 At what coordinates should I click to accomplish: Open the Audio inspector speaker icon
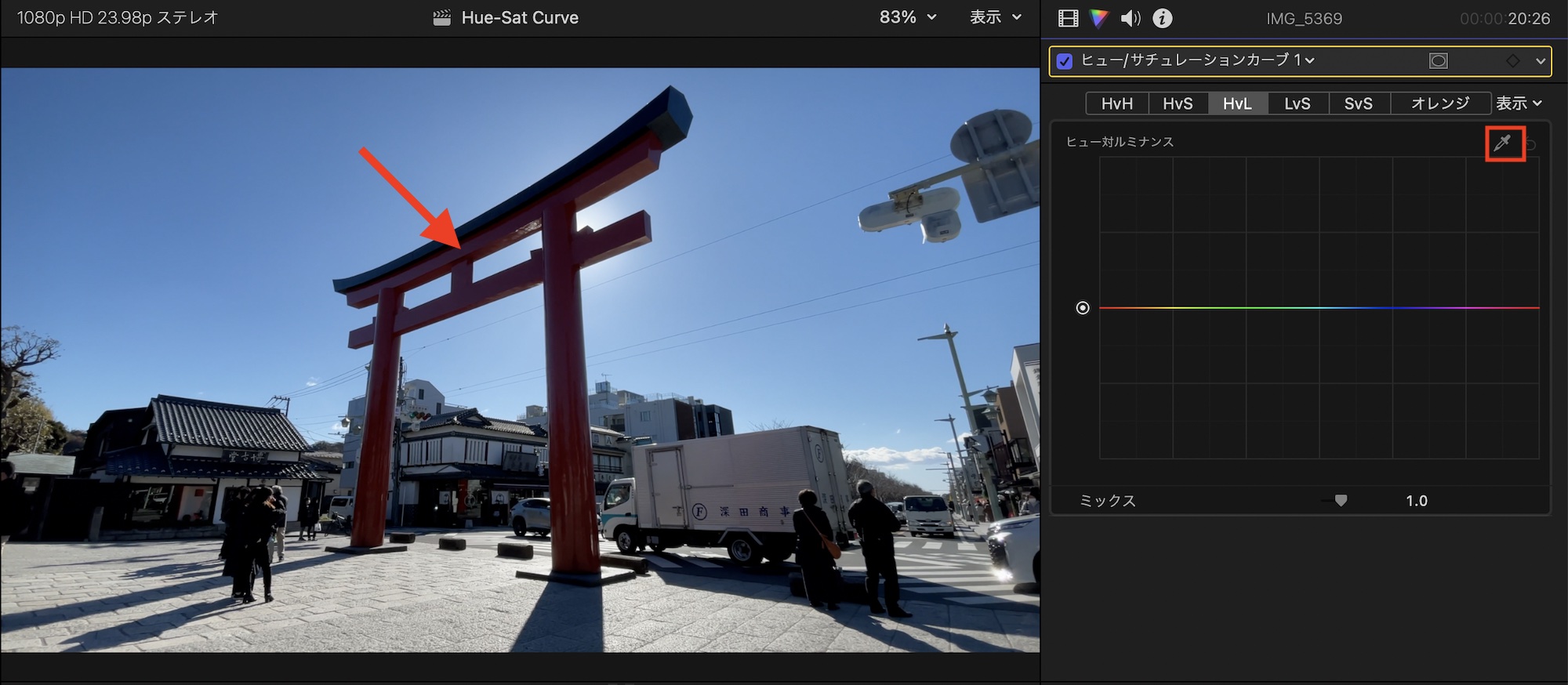click(1131, 18)
